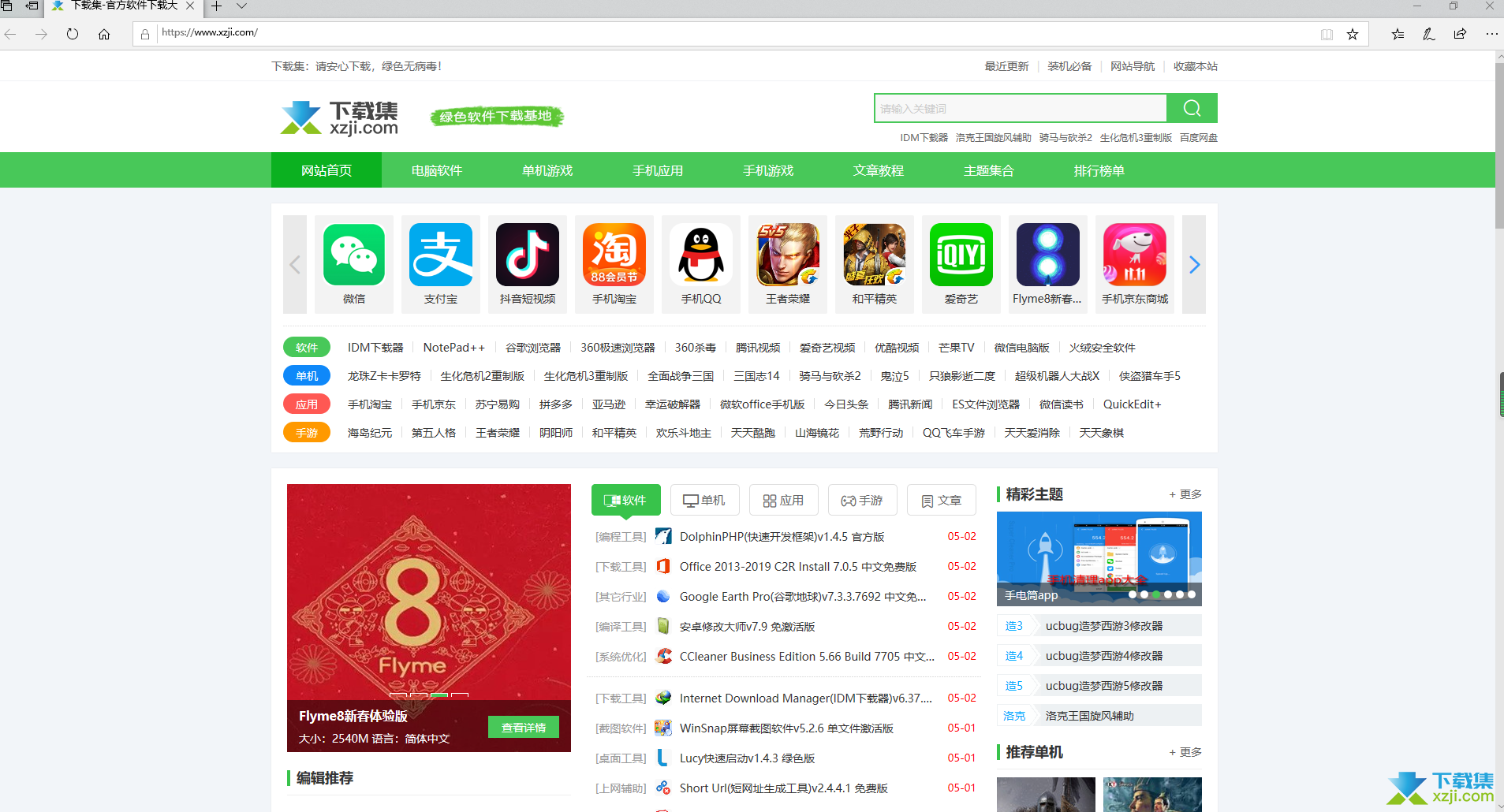
Task: Switch to the 手游 content tab
Action: click(x=863, y=501)
